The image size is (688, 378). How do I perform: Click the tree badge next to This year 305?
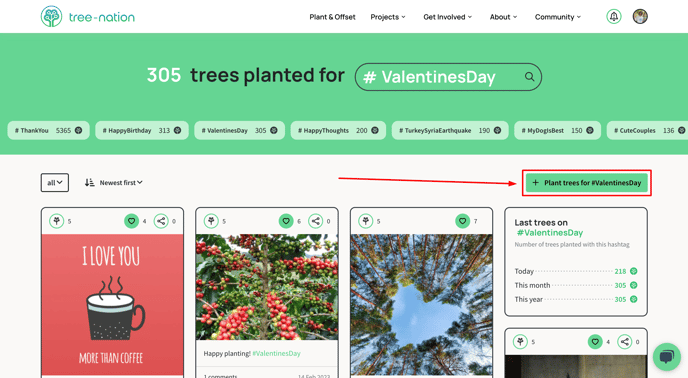(x=633, y=299)
